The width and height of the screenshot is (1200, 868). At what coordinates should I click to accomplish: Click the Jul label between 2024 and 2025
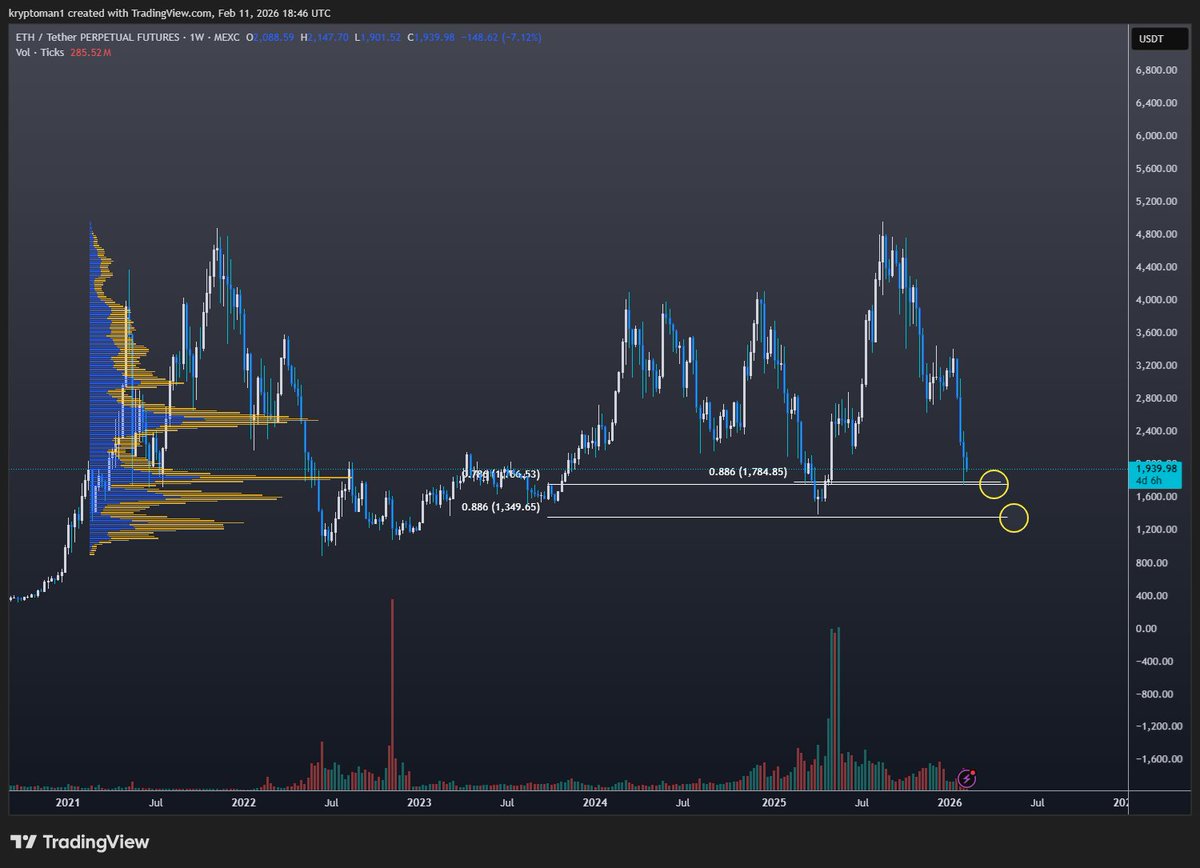683,802
